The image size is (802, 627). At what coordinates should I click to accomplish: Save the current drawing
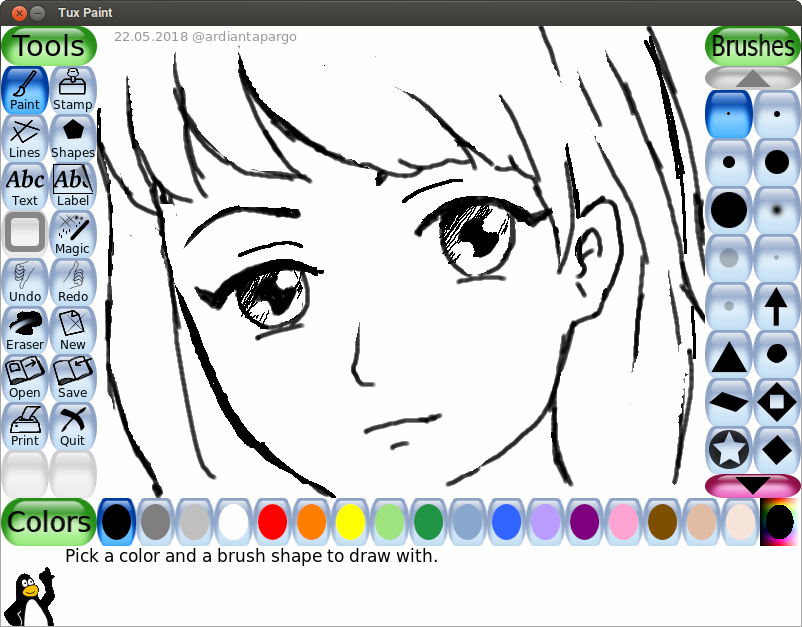click(x=72, y=377)
